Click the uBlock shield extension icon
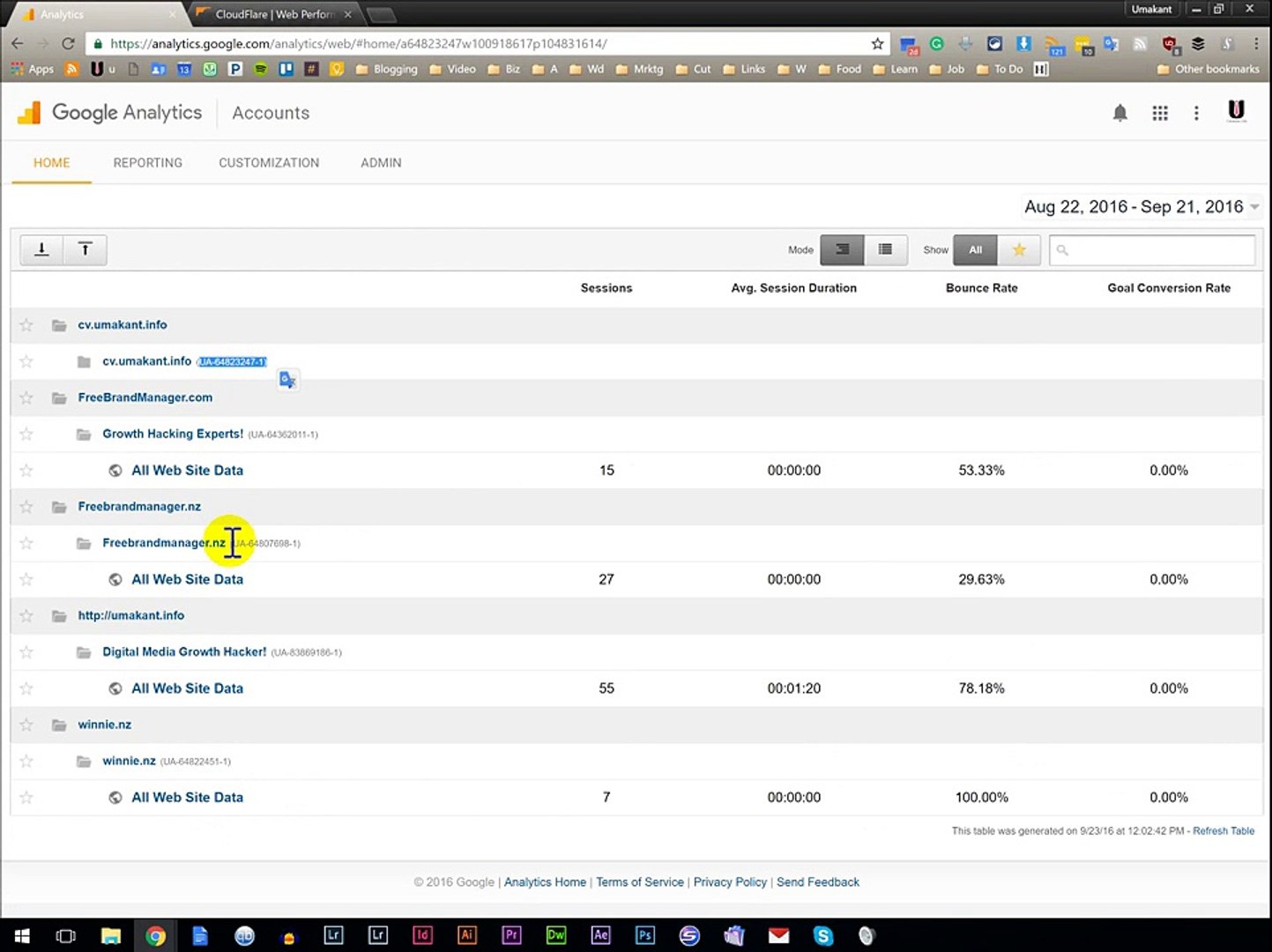This screenshot has width=1272, height=952. [1170, 43]
